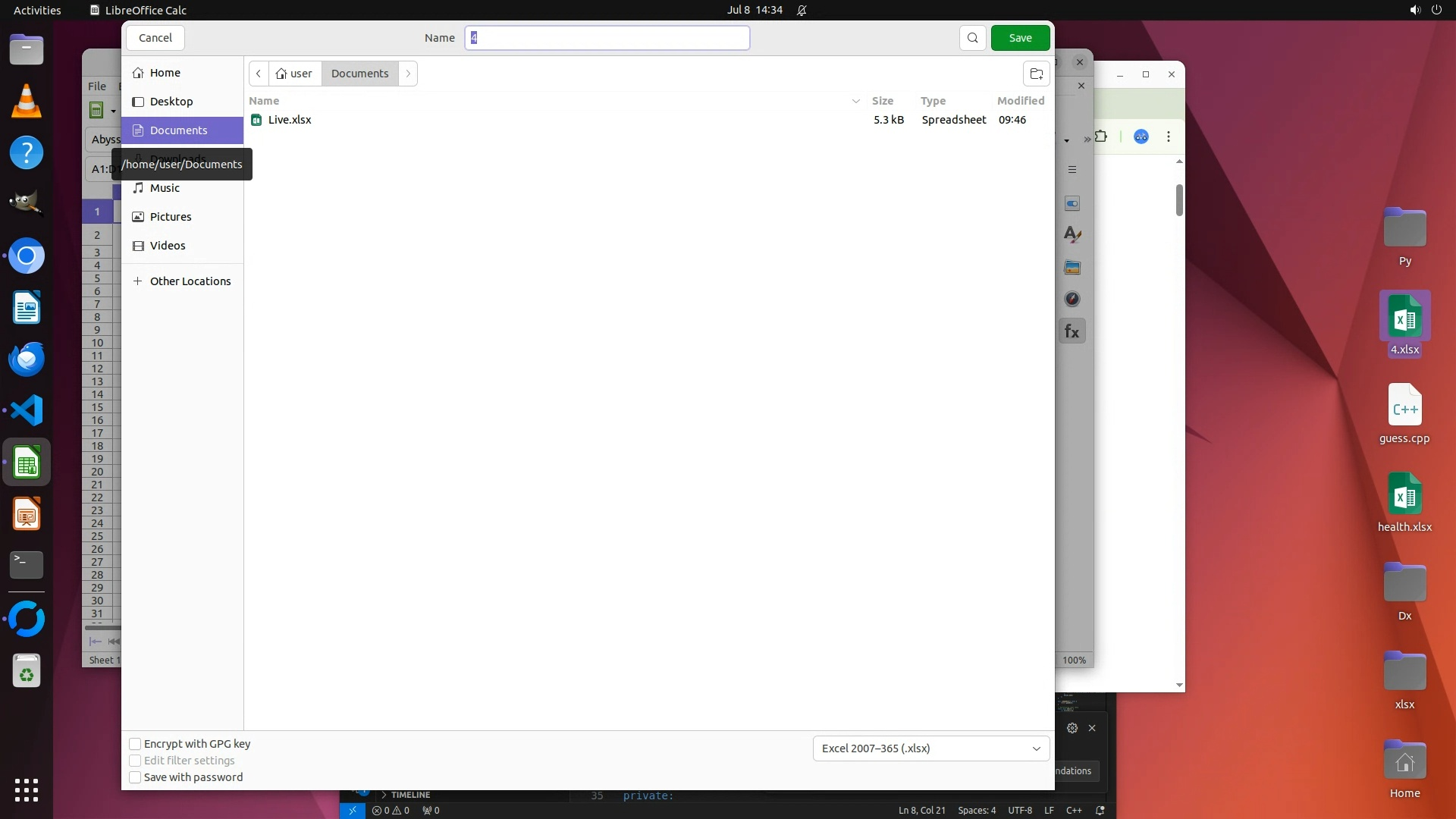The image size is (1456, 819).
Task: Click the file Name input field
Action: pos(607,38)
